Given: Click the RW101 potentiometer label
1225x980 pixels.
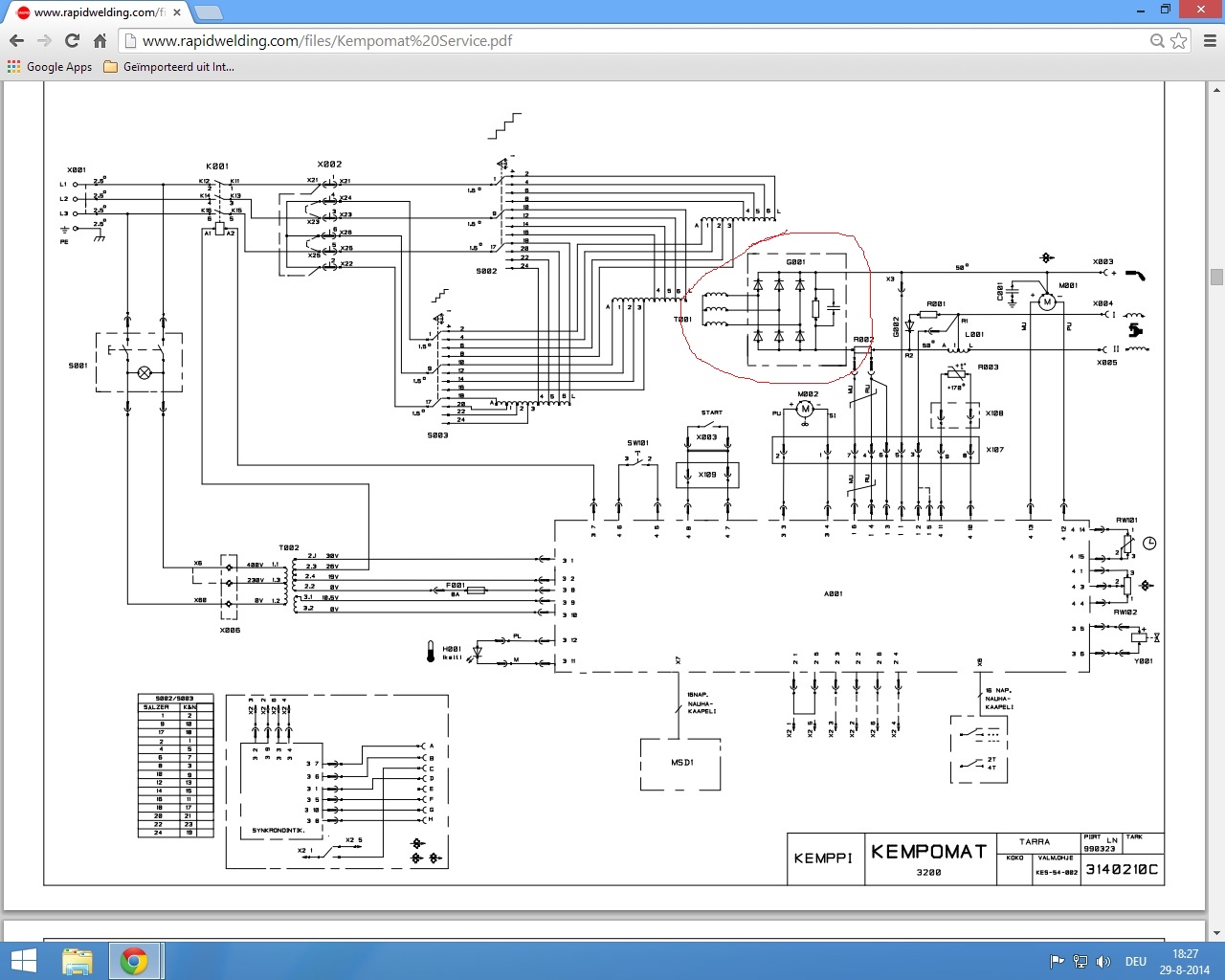Looking at the screenshot, I should [1126, 521].
